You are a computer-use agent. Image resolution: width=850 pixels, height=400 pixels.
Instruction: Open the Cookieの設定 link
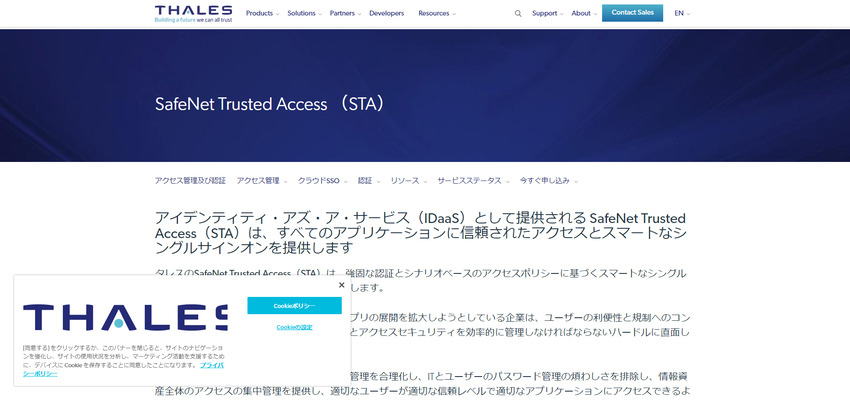(294, 327)
